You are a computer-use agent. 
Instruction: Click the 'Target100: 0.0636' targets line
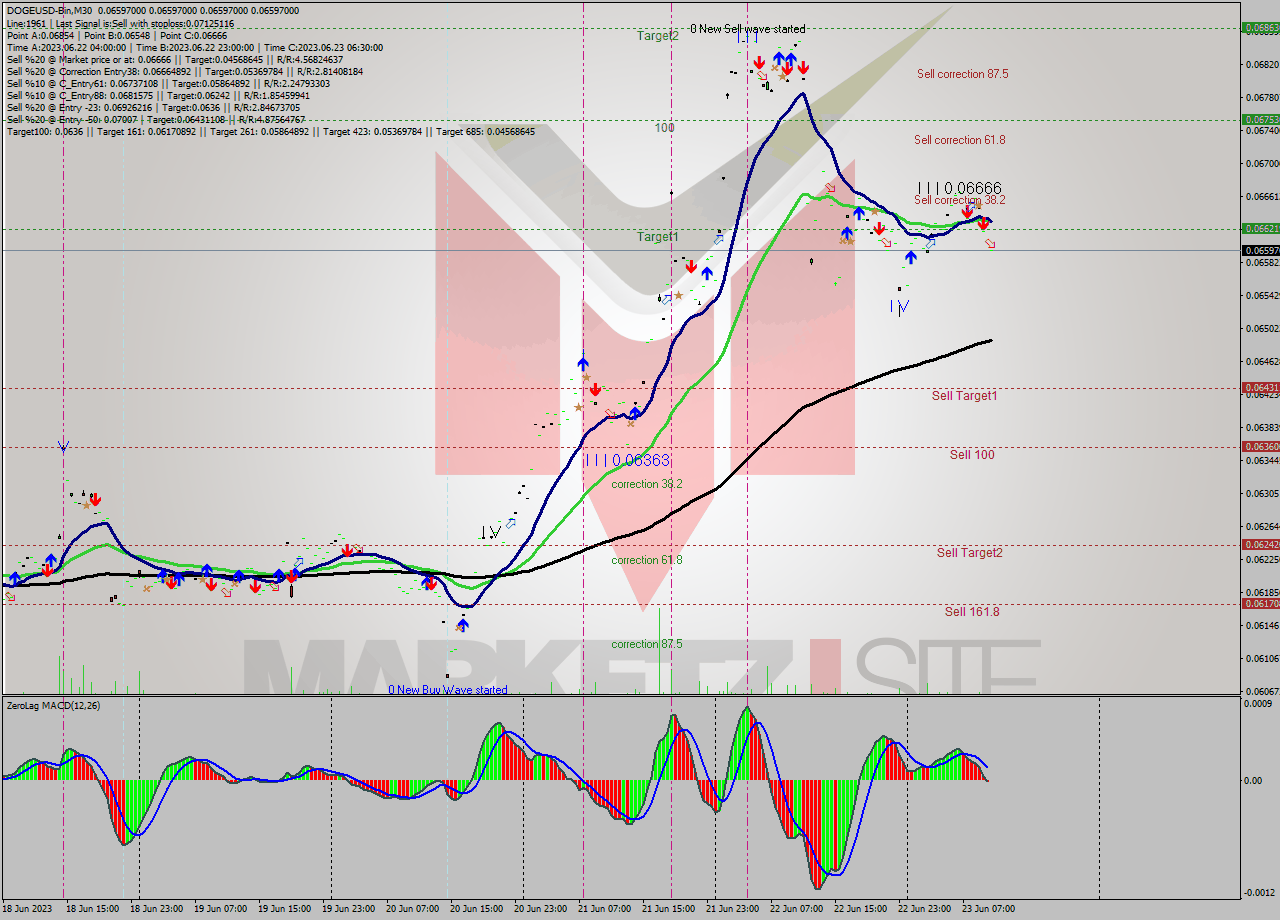[270, 131]
